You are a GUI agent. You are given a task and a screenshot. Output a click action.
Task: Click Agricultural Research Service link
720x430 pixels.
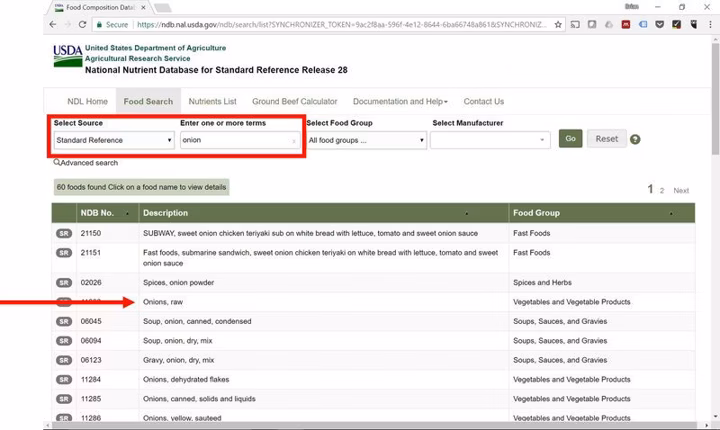click(x=137, y=58)
